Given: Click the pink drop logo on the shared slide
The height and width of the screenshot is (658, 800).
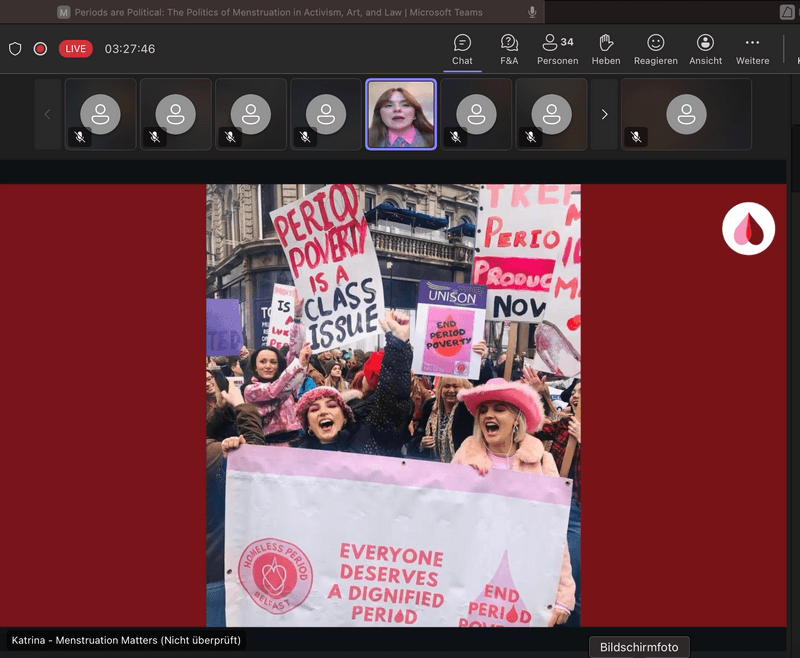Looking at the screenshot, I should click(x=748, y=229).
